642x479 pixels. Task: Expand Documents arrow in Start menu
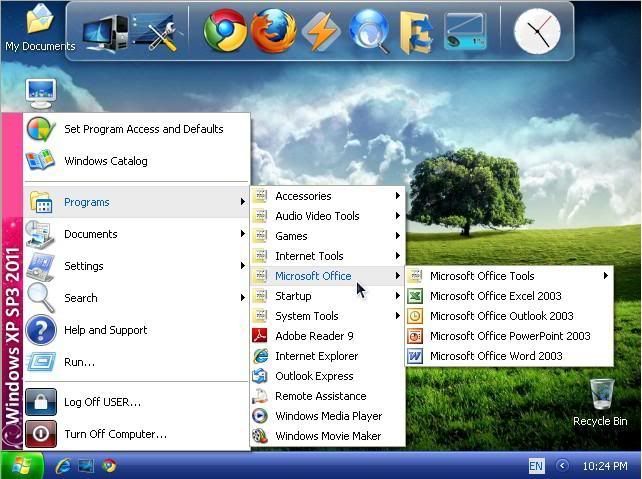pyautogui.click(x=242, y=234)
